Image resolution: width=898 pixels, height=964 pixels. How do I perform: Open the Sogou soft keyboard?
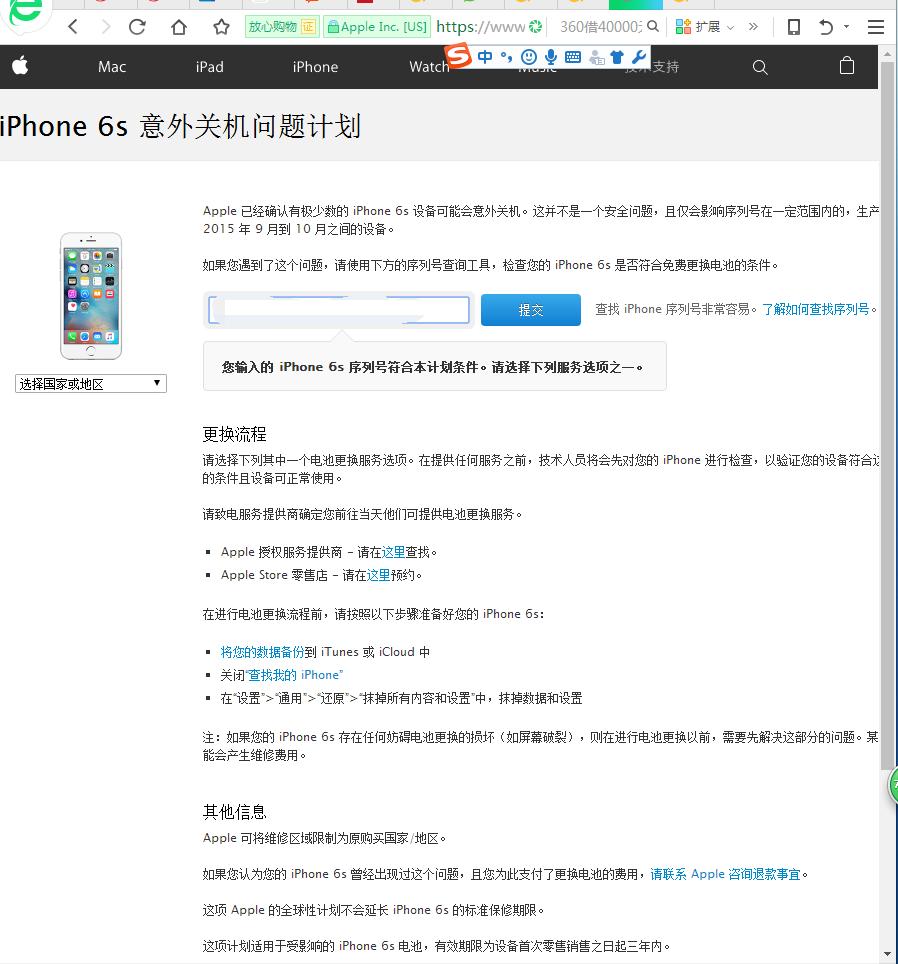click(574, 57)
